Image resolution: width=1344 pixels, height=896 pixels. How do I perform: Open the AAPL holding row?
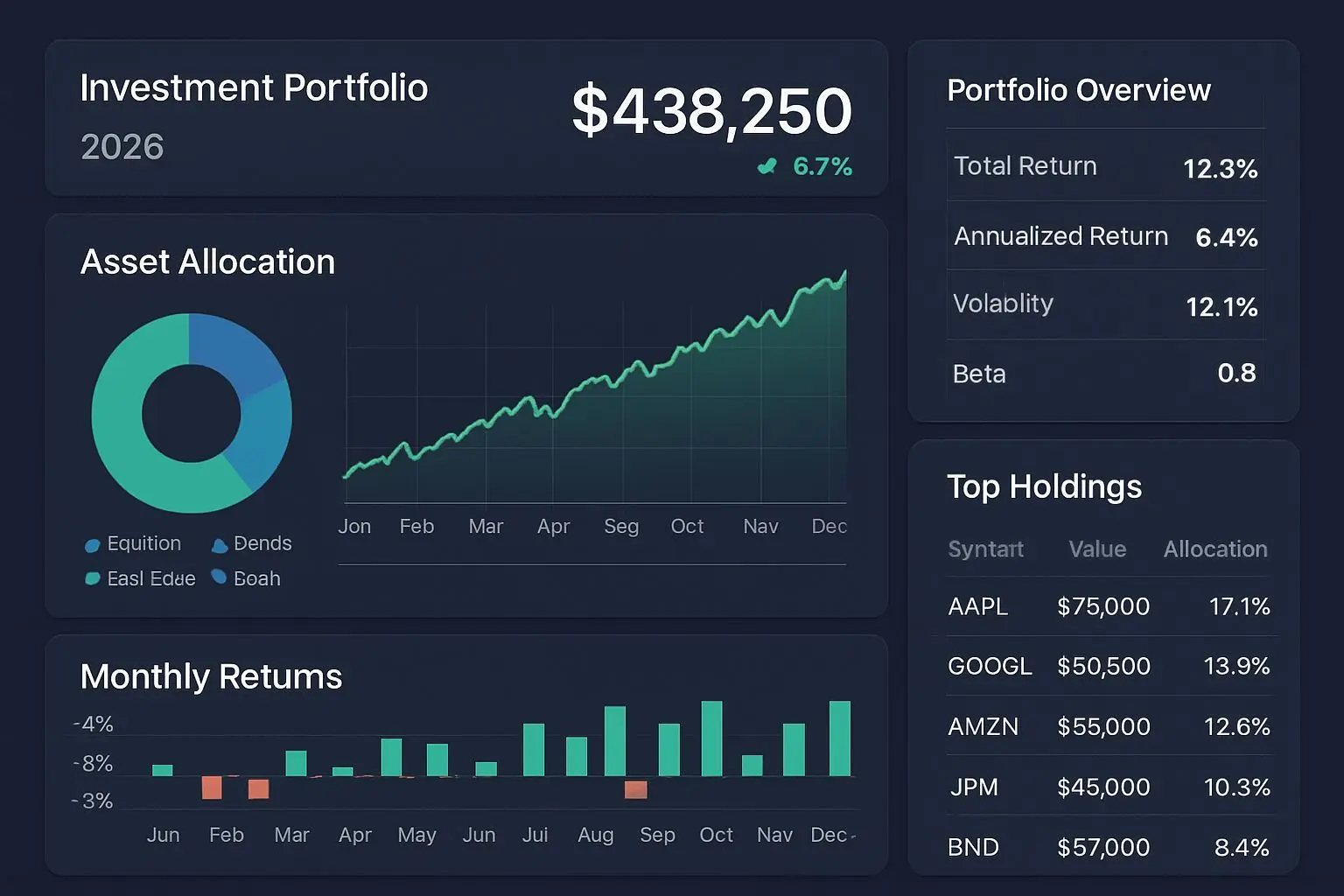(x=1108, y=606)
